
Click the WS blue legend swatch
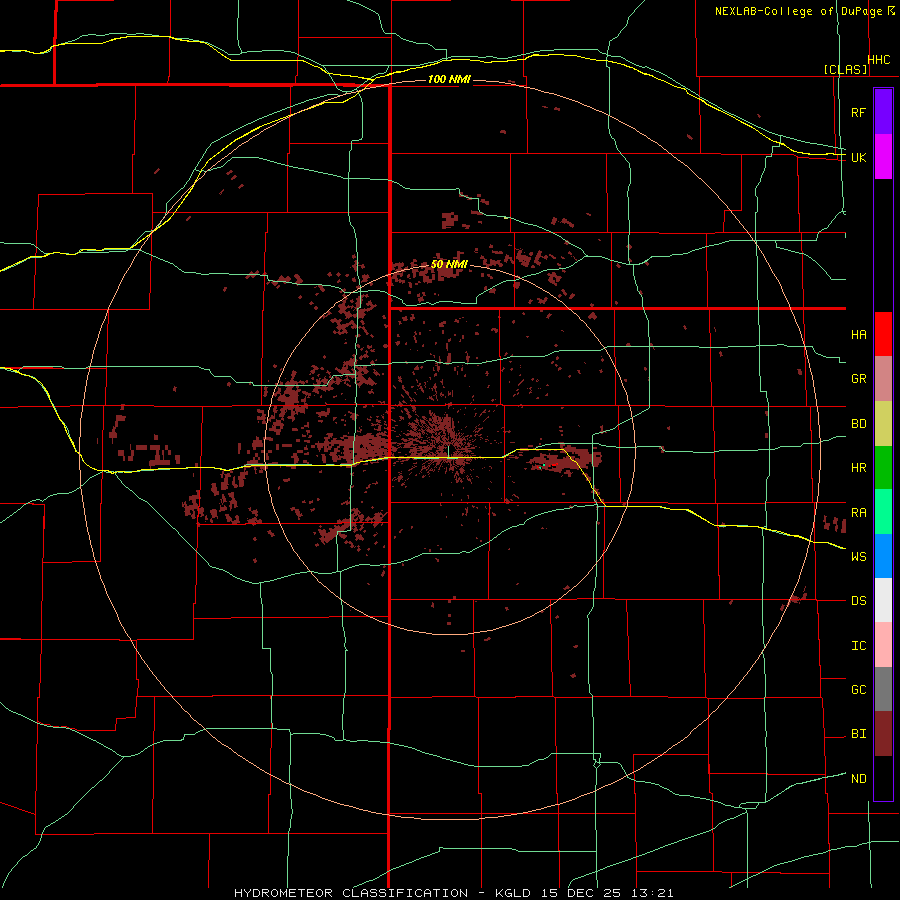883,556
